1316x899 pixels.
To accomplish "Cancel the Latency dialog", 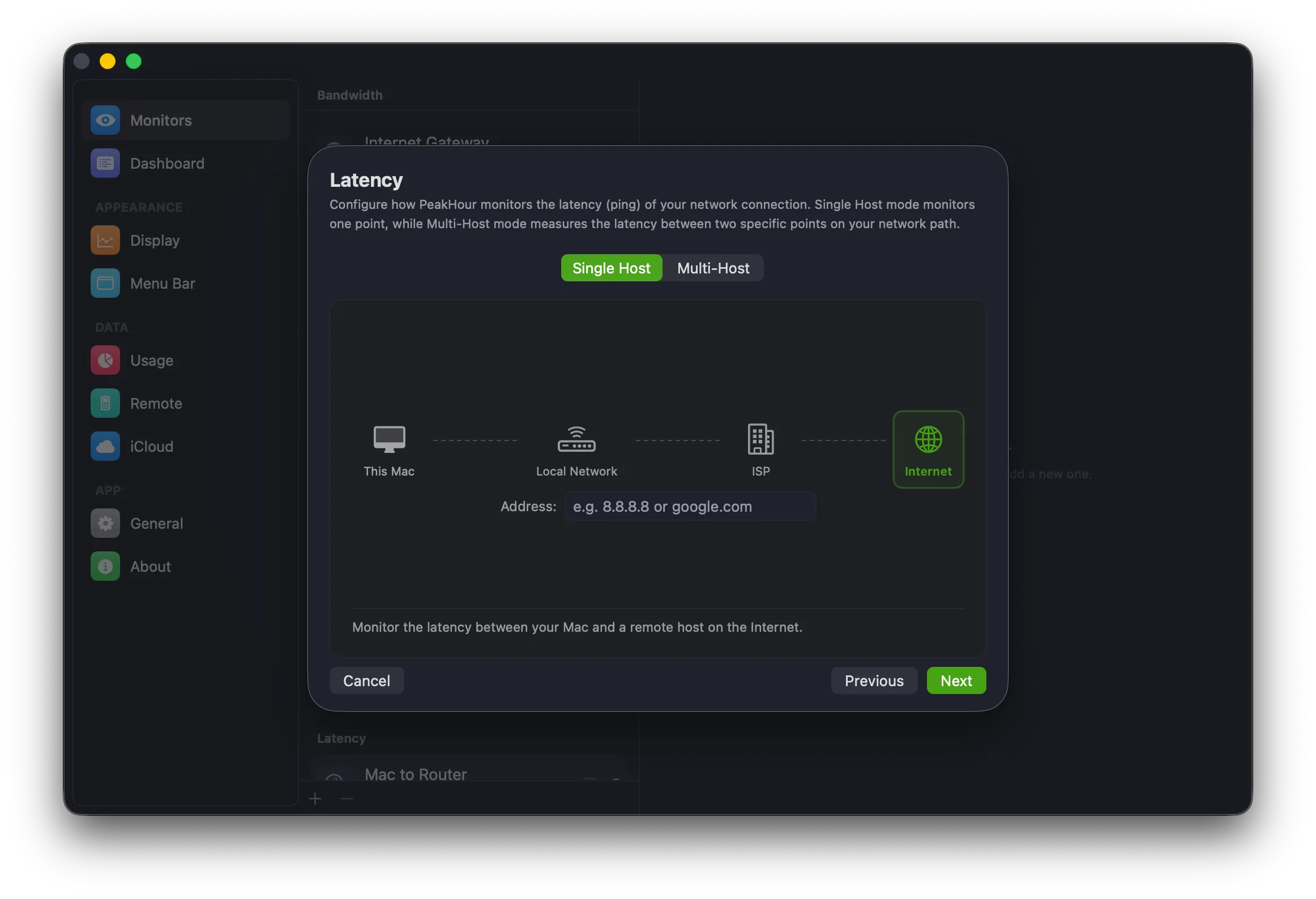I will pyautogui.click(x=366, y=680).
